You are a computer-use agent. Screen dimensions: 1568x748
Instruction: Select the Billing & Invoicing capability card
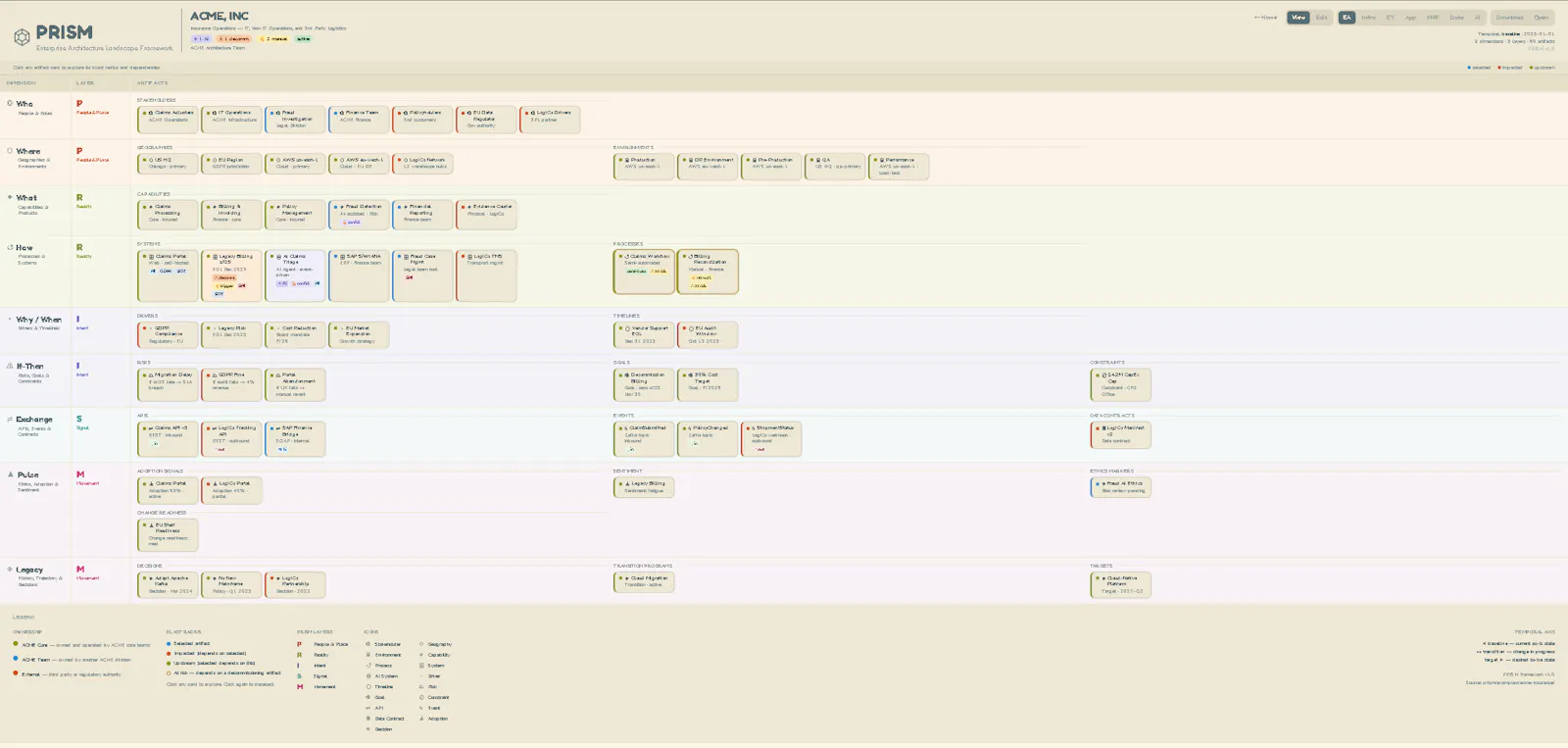(231, 215)
